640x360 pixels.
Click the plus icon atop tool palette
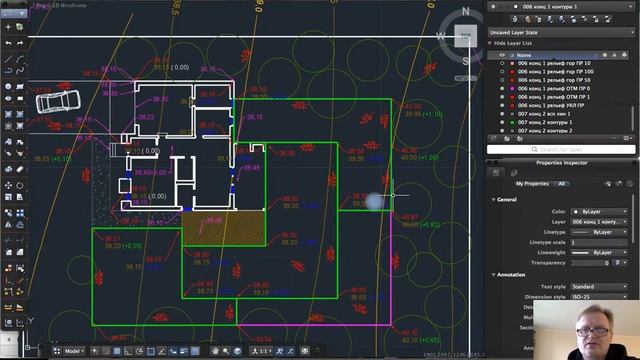pyautogui.click(x=8, y=27)
